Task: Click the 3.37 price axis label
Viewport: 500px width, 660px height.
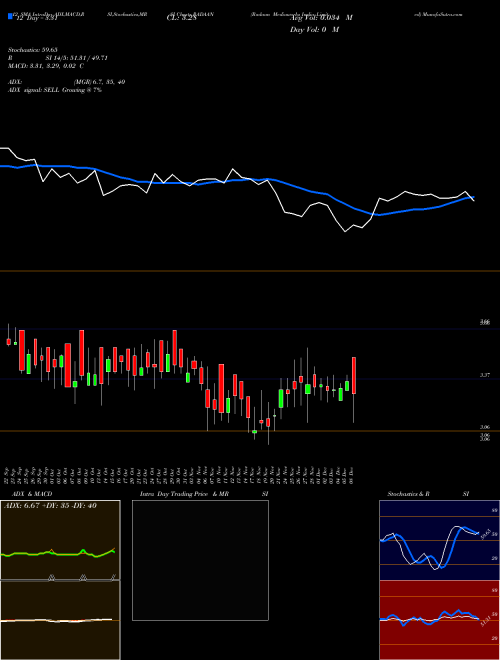Action: coord(485,375)
